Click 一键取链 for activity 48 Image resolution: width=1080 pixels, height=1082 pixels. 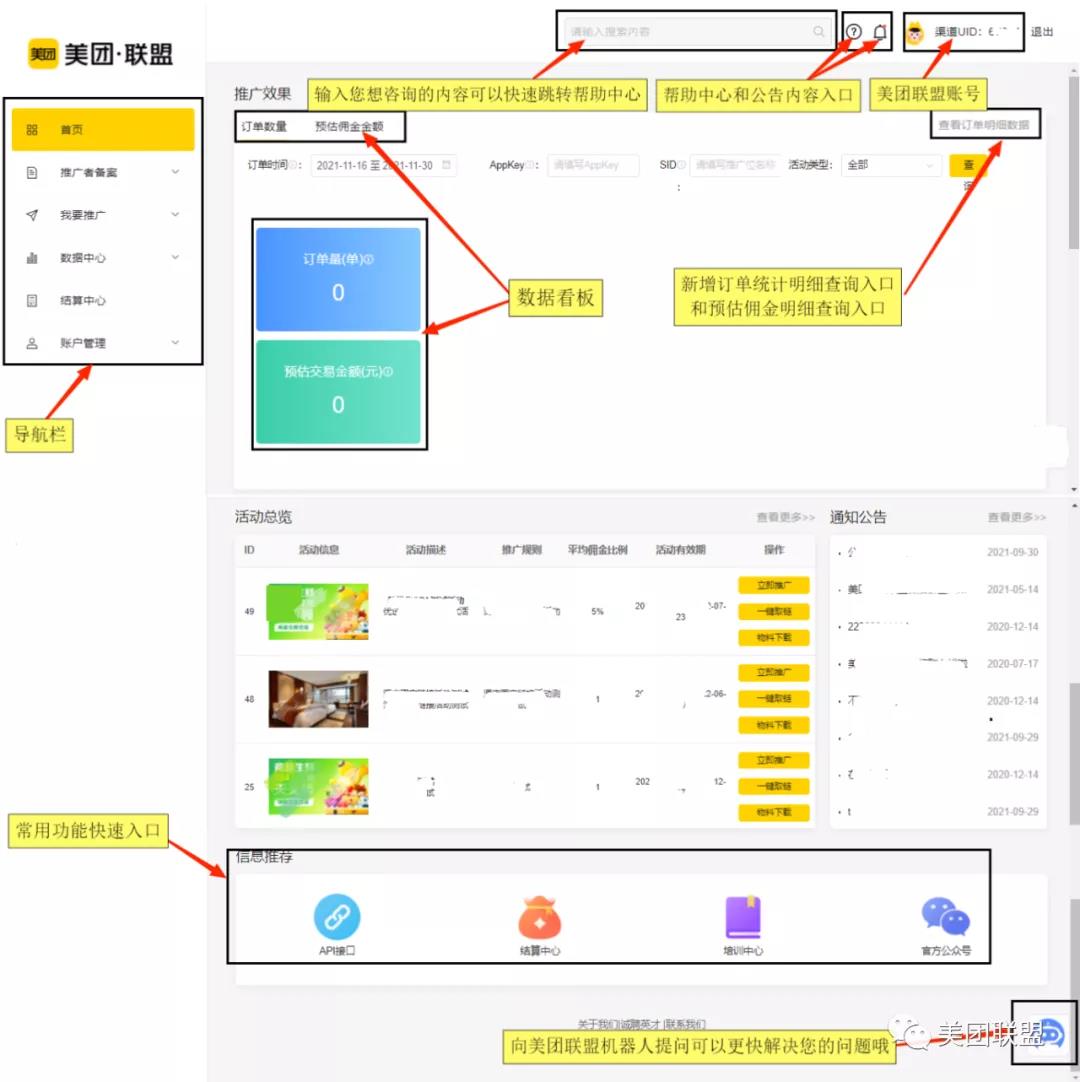point(774,698)
